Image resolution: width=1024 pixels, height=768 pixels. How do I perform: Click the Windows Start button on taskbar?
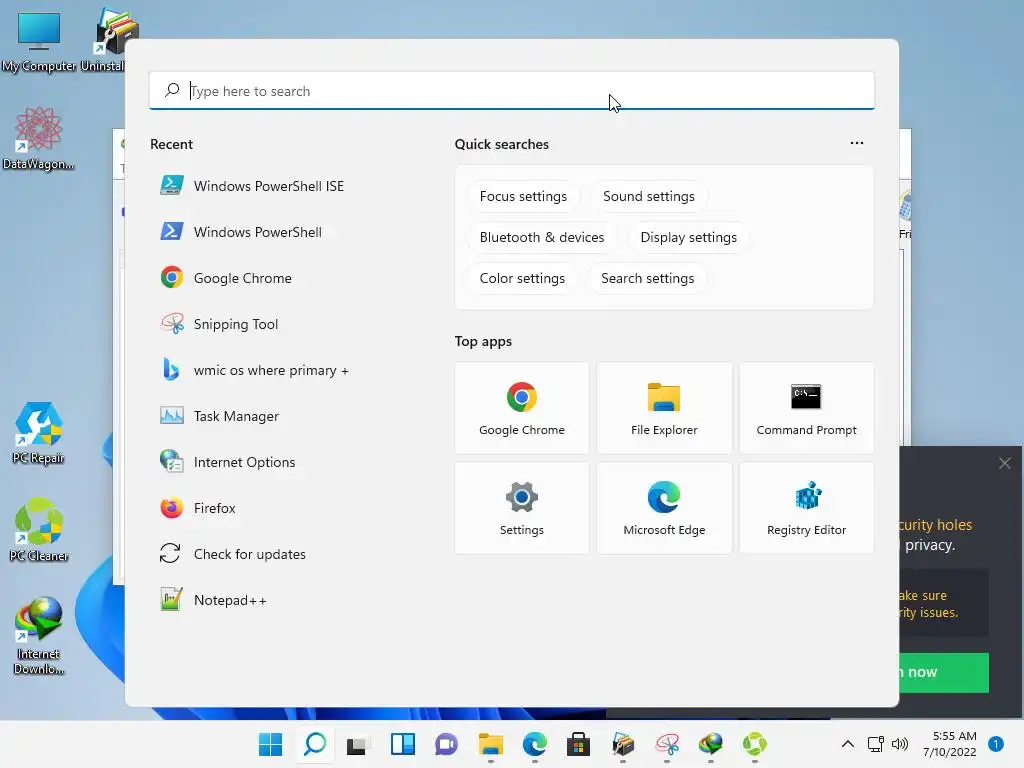[x=270, y=744]
